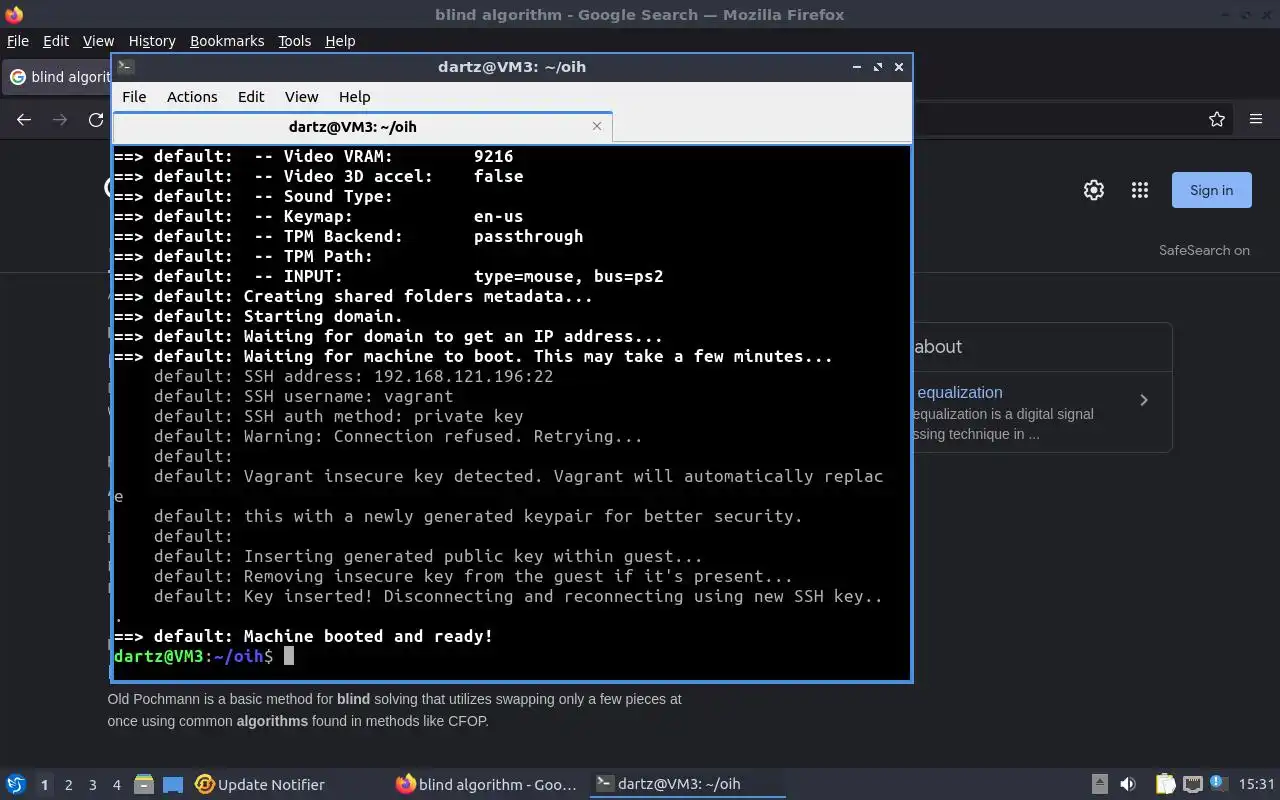Click the 'SSH username: vagrant' line
1280x800 pixels.
(x=348, y=396)
